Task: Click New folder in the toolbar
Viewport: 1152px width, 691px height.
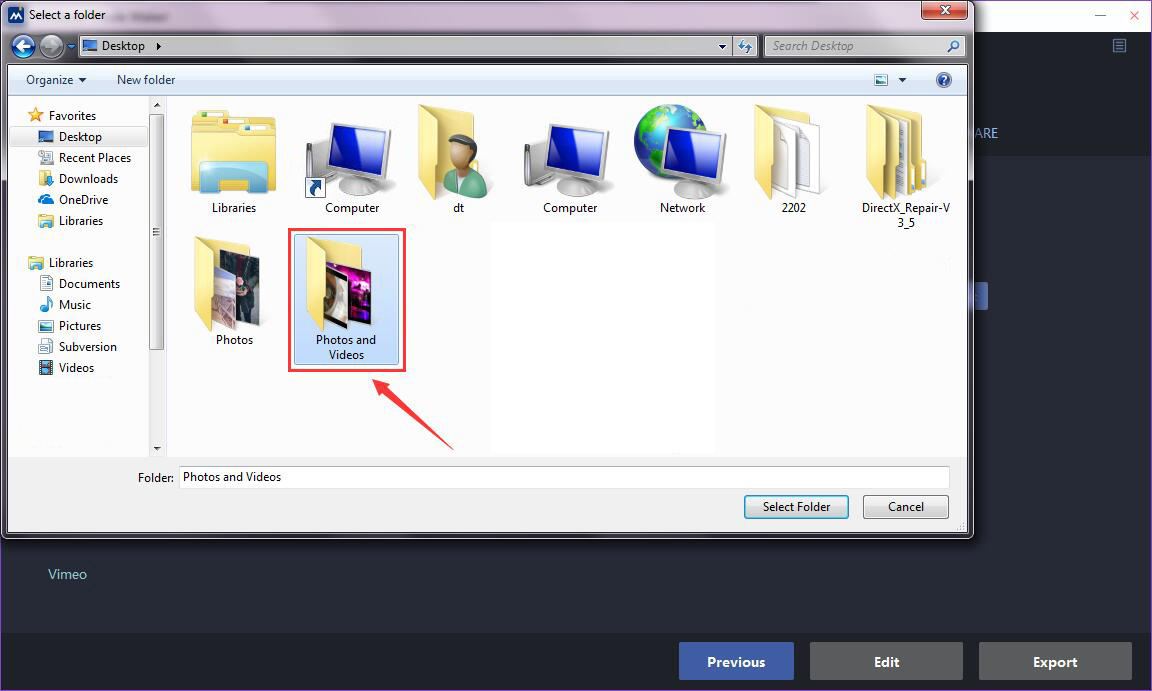Action: 146,80
